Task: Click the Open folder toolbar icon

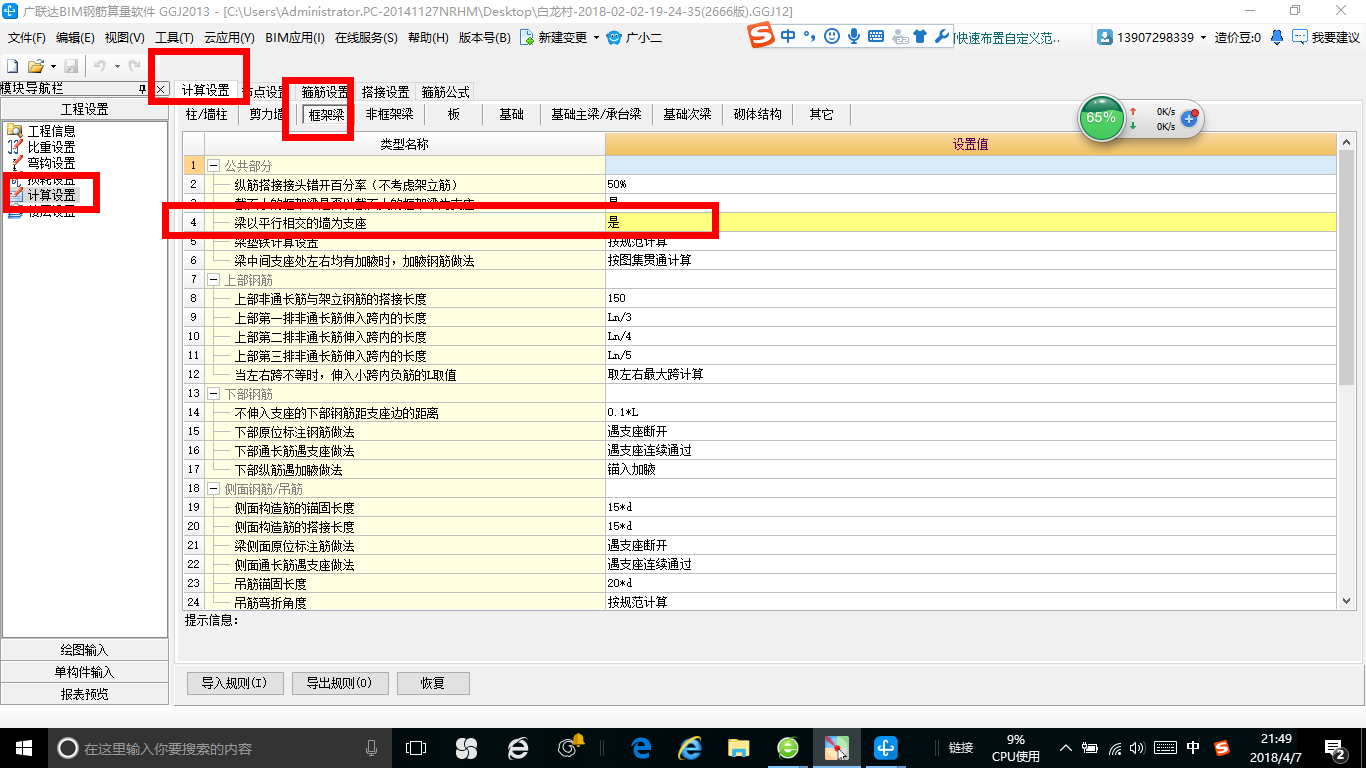Action: (35, 65)
